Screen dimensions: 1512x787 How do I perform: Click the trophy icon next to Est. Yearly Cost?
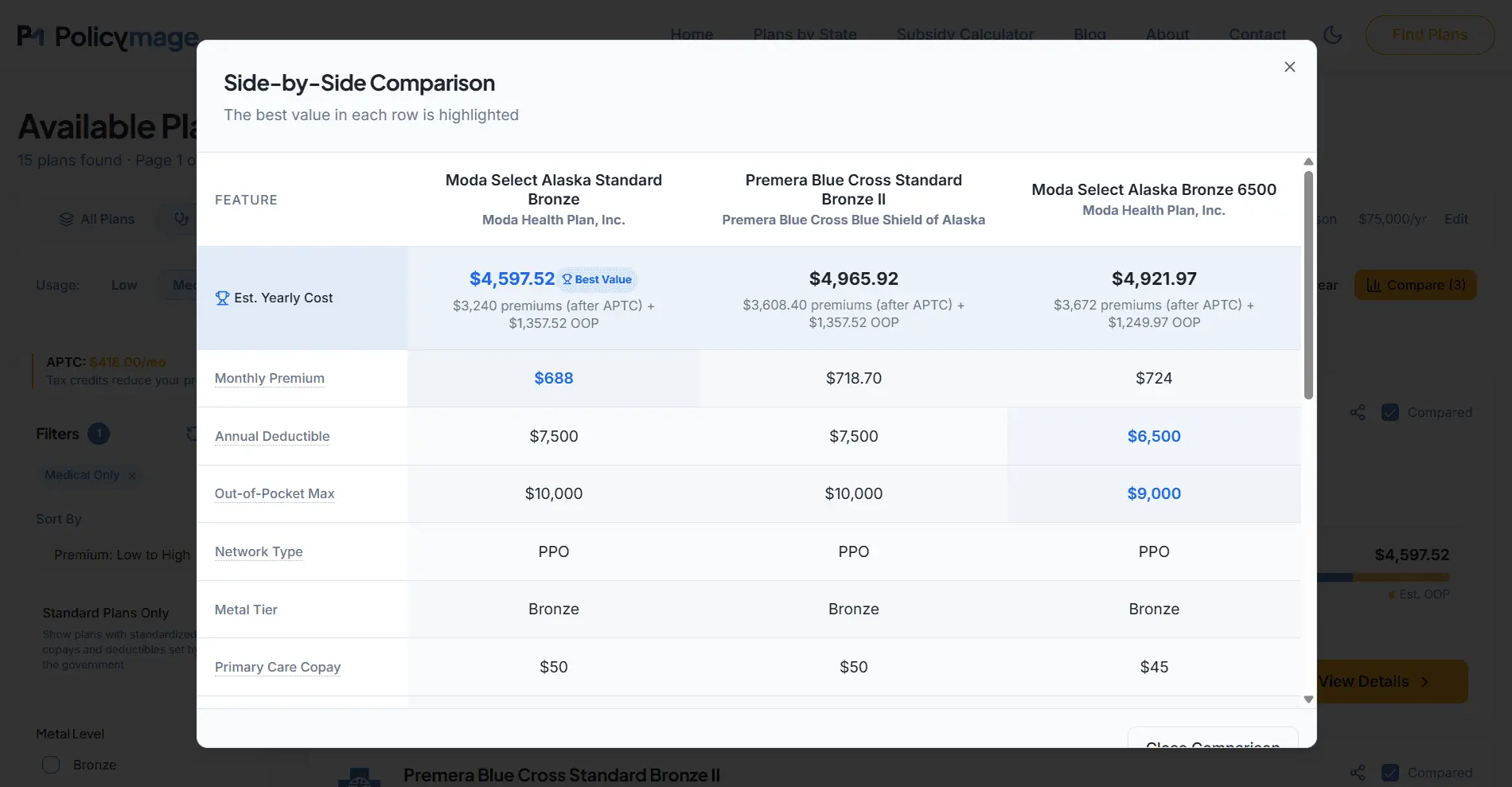[223, 298]
